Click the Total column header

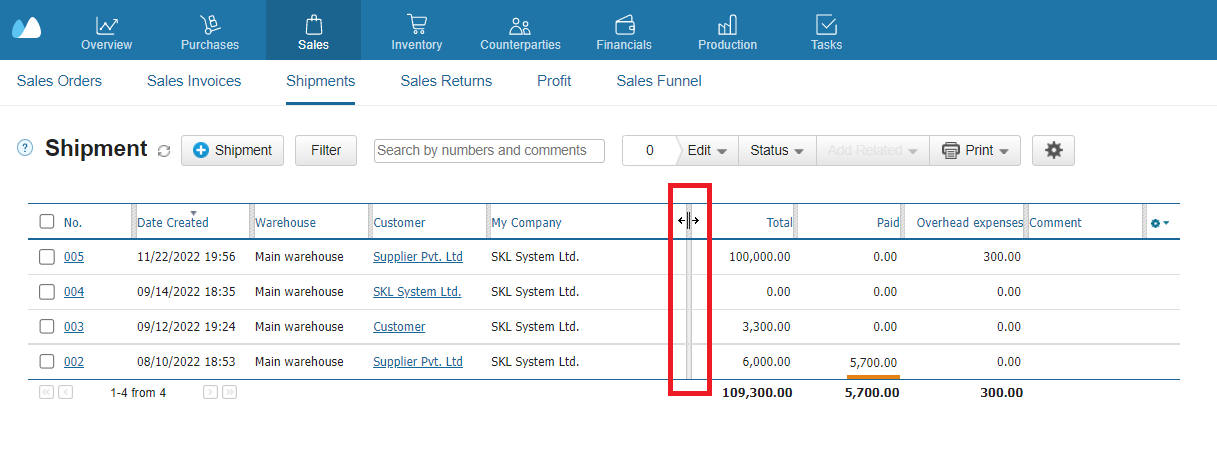tap(779, 222)
